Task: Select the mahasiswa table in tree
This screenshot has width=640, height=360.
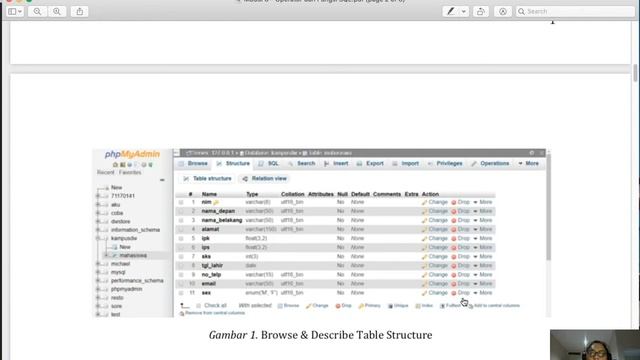Action: pyautogui.click(x=133, y=256)
